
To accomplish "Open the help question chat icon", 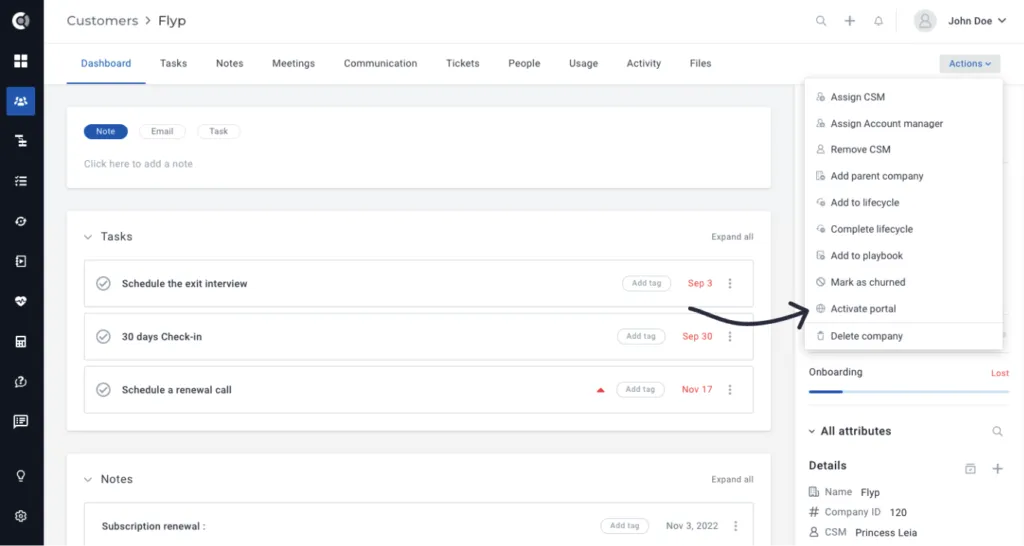I will click(21, 381).
